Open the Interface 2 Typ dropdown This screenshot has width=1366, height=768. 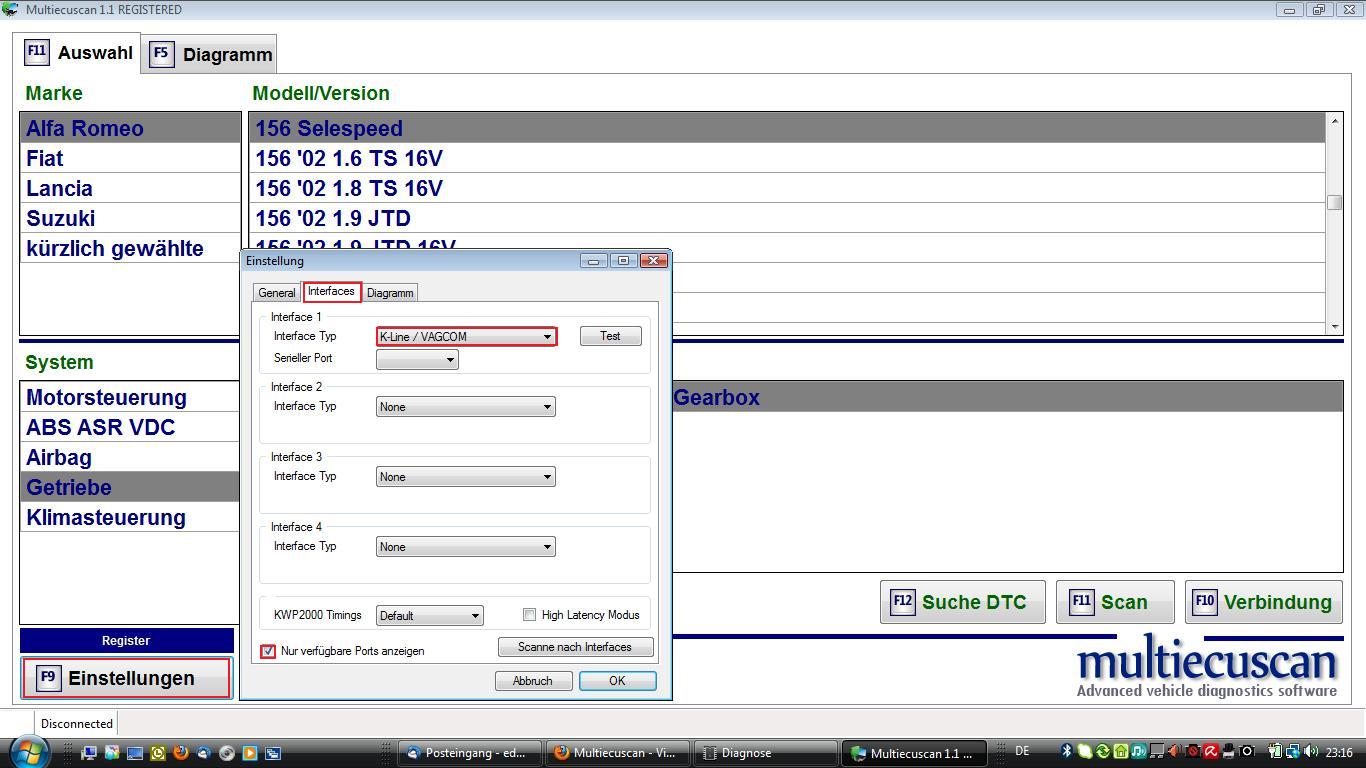pyautogui.click(x=466, y=407)
